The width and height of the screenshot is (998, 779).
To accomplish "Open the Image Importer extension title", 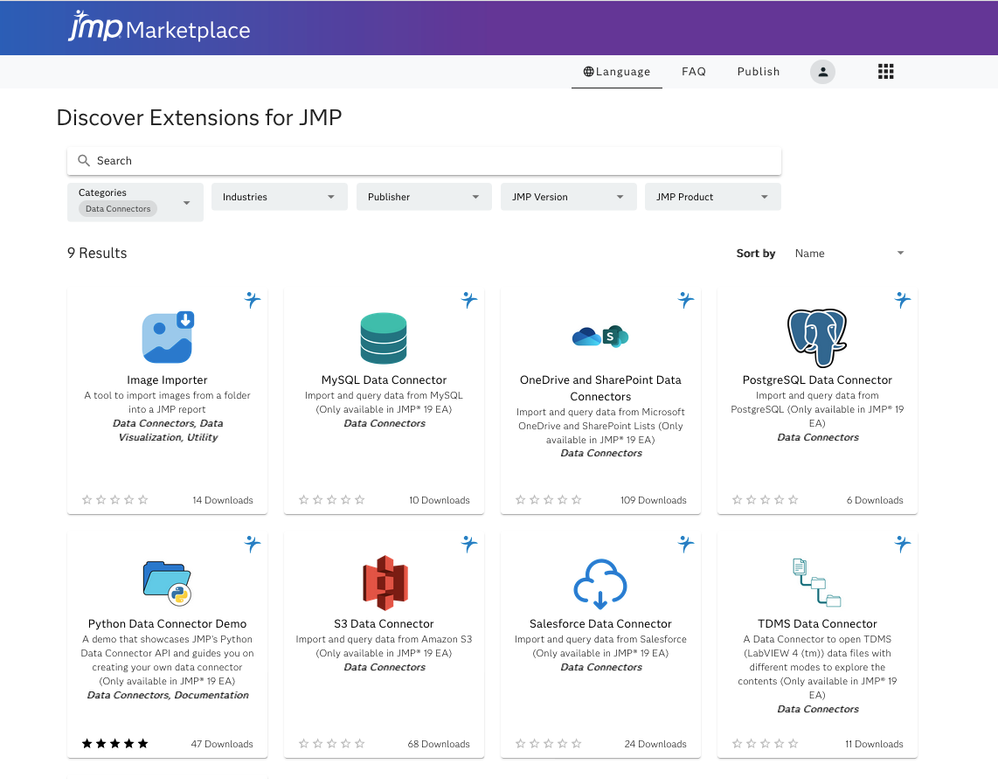I will 167,380.
